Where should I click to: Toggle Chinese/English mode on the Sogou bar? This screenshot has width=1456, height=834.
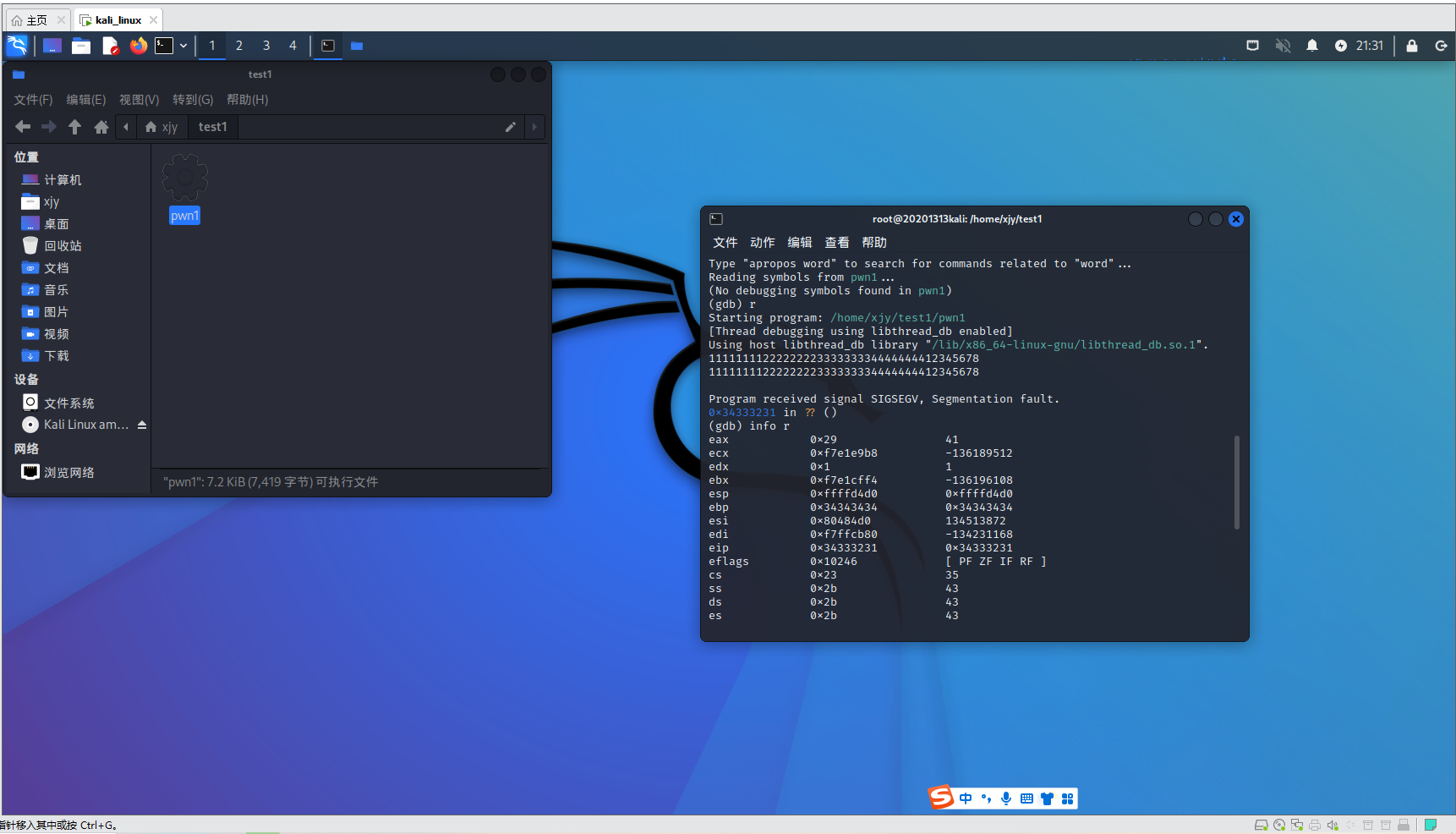966,798
